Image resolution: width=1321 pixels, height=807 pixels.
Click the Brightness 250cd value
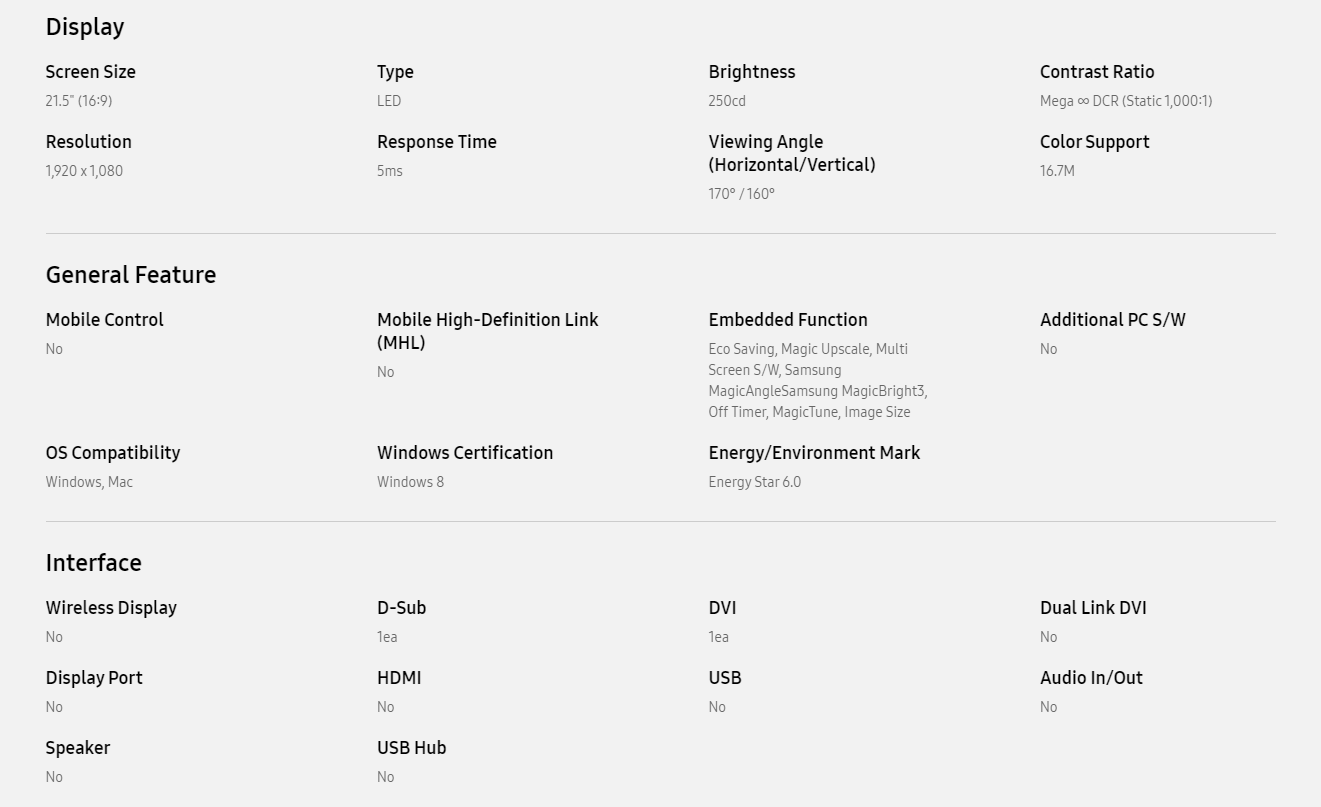(x=726, y=101)
